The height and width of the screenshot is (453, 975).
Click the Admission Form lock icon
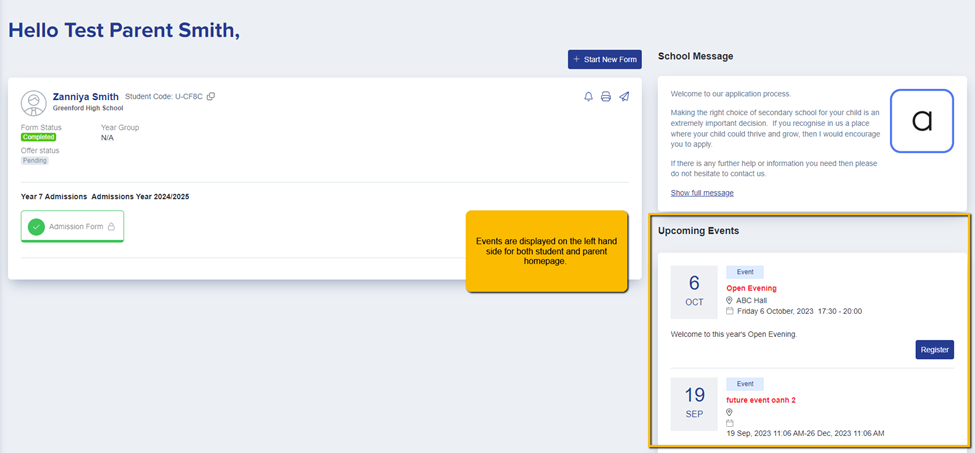pos(111,227)
